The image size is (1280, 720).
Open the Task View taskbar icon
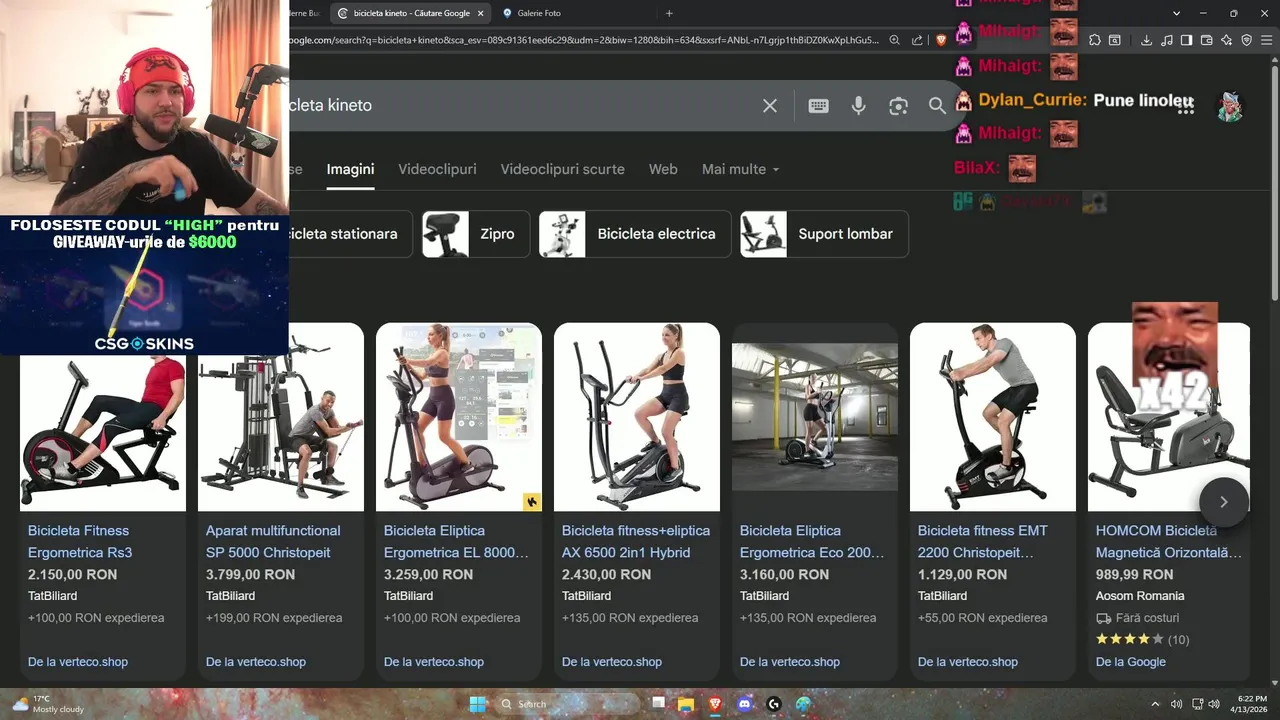click(x=658, y=704)
